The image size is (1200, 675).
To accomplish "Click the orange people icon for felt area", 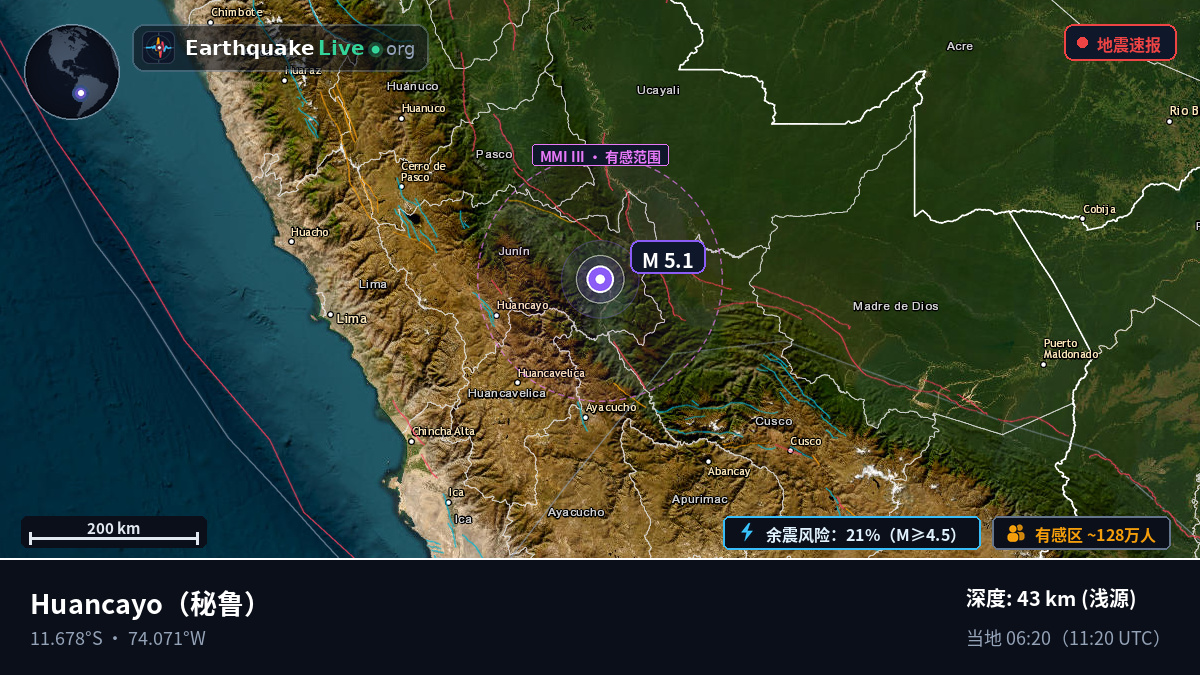I will tap(1016, 534).
